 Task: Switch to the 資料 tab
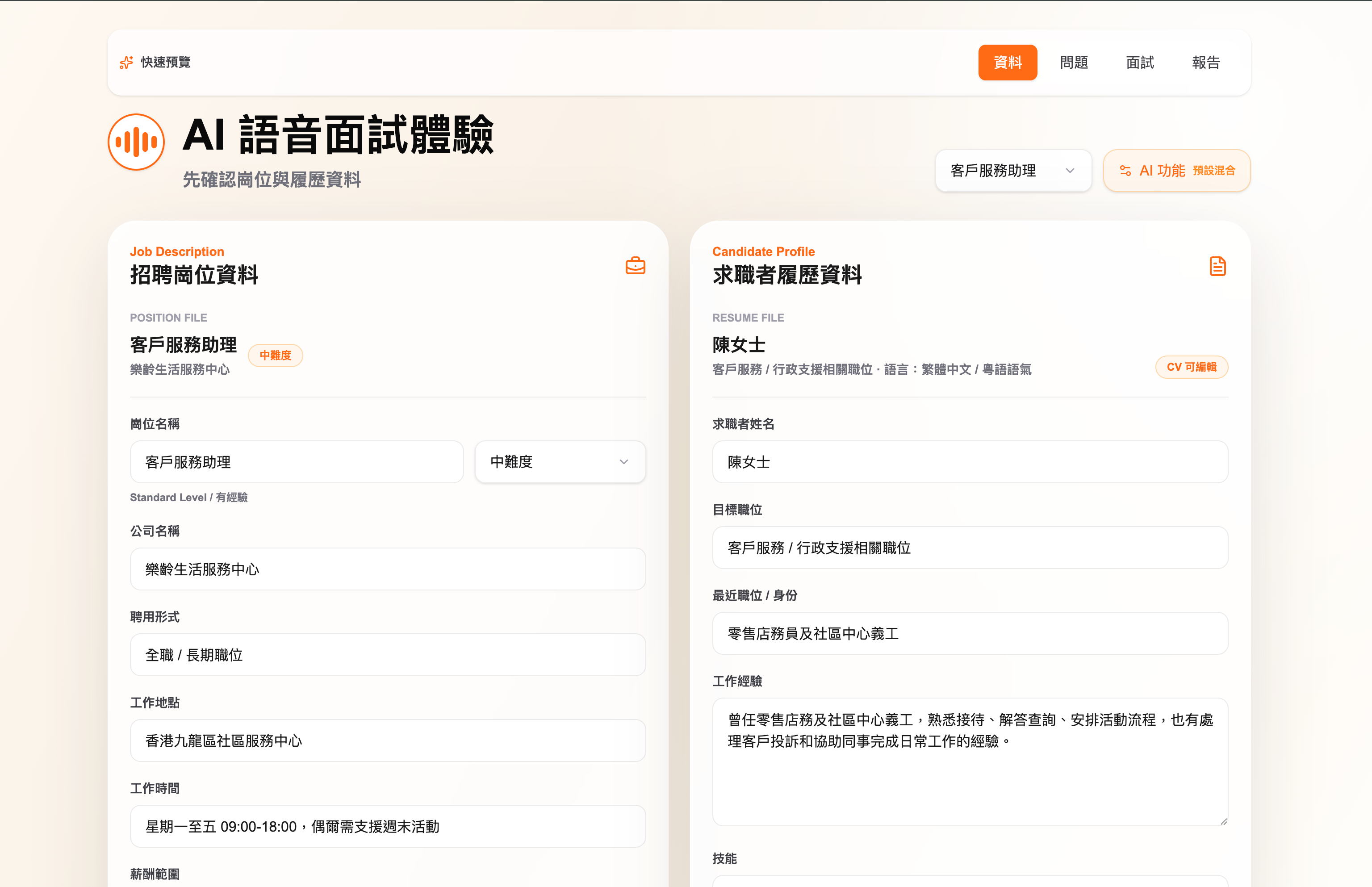pos(1008,62)
